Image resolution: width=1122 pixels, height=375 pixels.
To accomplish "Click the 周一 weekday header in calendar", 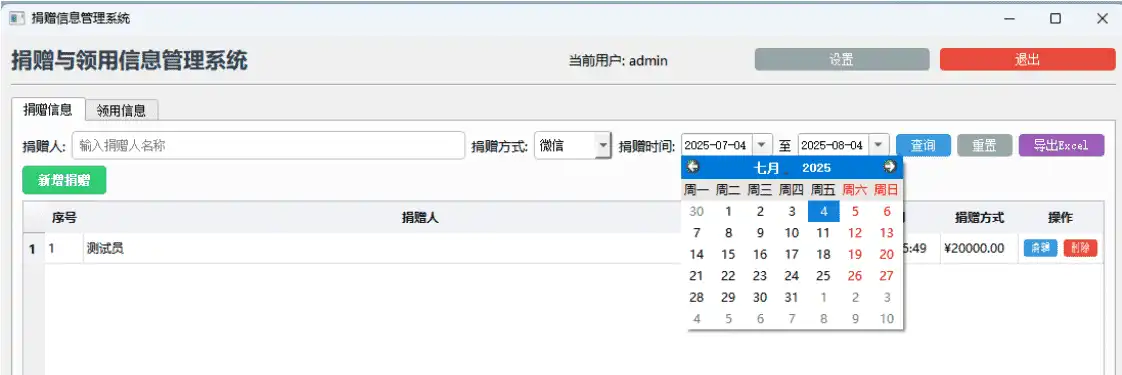I will click(x=696, y=190).
